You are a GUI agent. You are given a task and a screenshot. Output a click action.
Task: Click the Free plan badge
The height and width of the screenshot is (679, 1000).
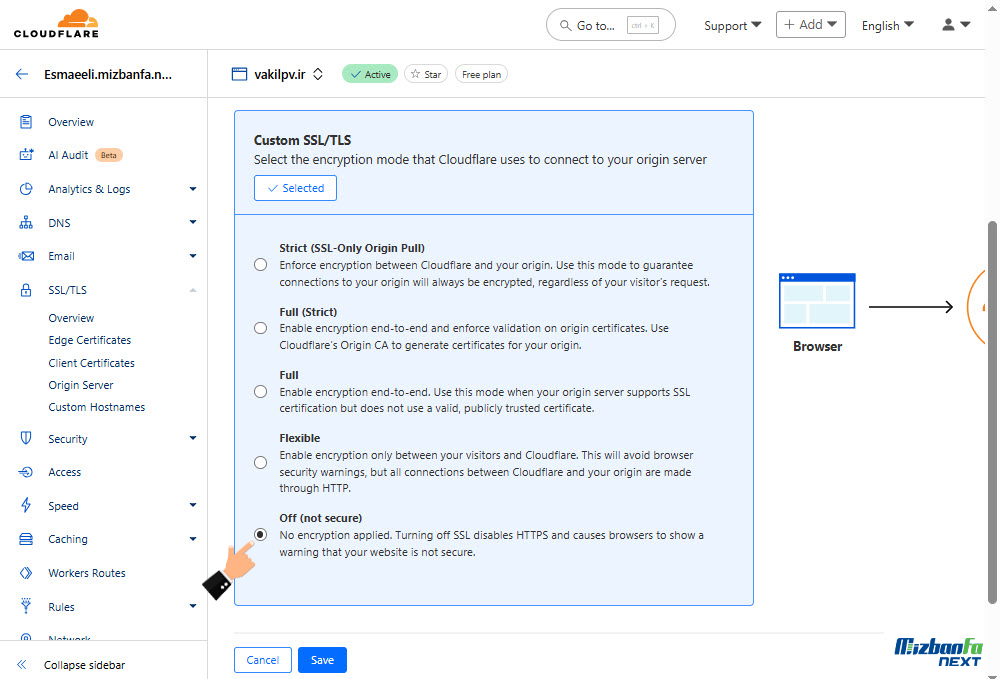[x=482, y=74]
